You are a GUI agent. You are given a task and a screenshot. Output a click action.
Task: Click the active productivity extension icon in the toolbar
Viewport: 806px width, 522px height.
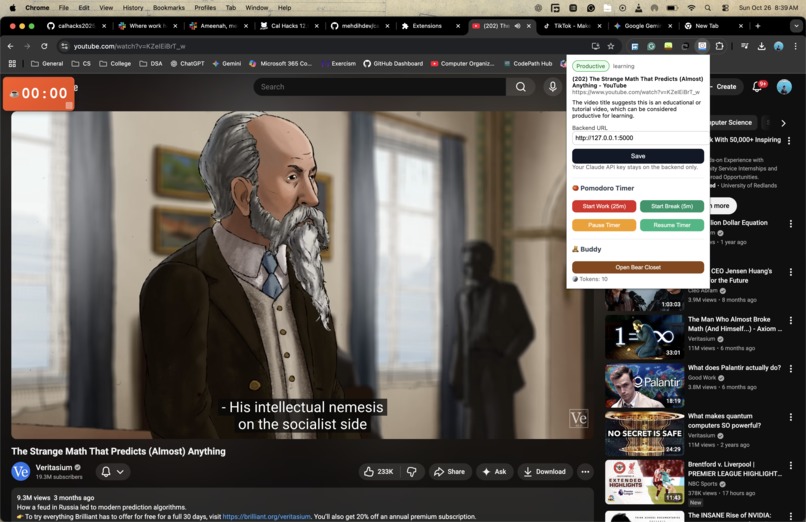click(702, 46)
